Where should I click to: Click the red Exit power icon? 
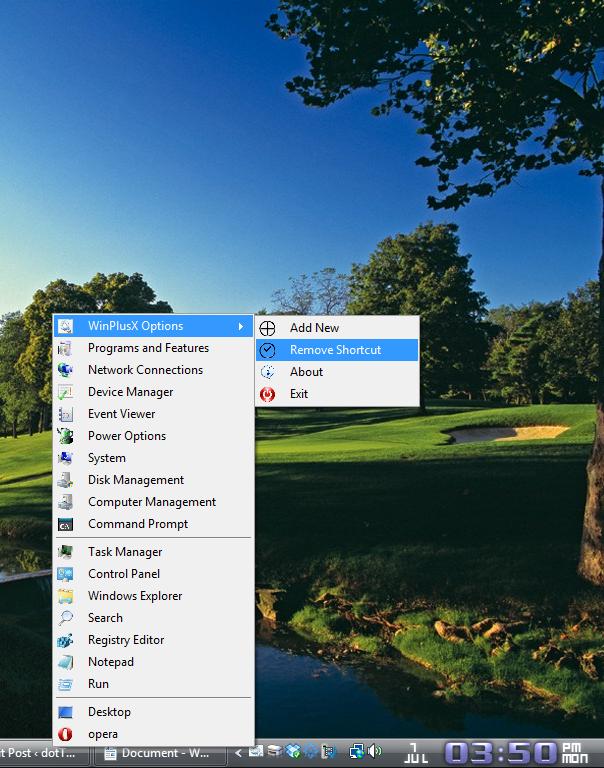(x=268, y=394)
